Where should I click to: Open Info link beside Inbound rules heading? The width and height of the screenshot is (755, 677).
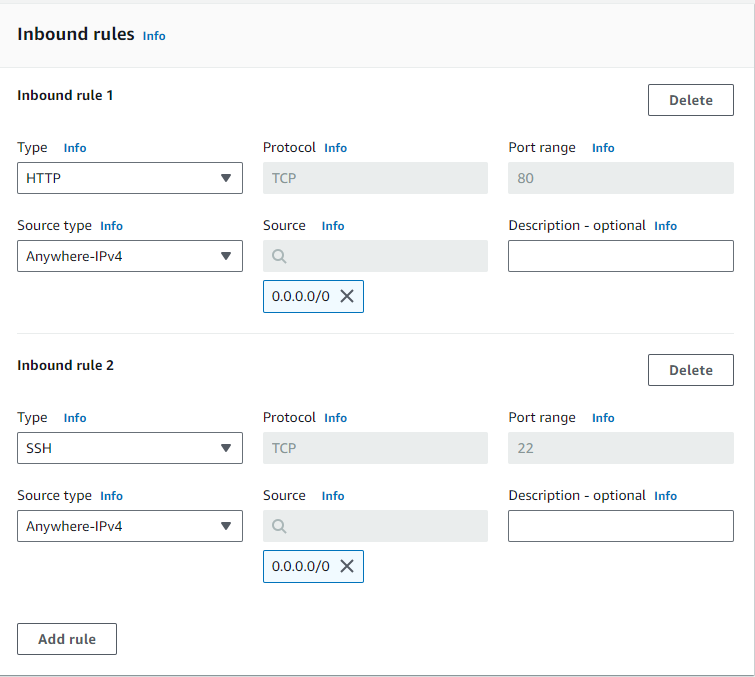point(154,36)
